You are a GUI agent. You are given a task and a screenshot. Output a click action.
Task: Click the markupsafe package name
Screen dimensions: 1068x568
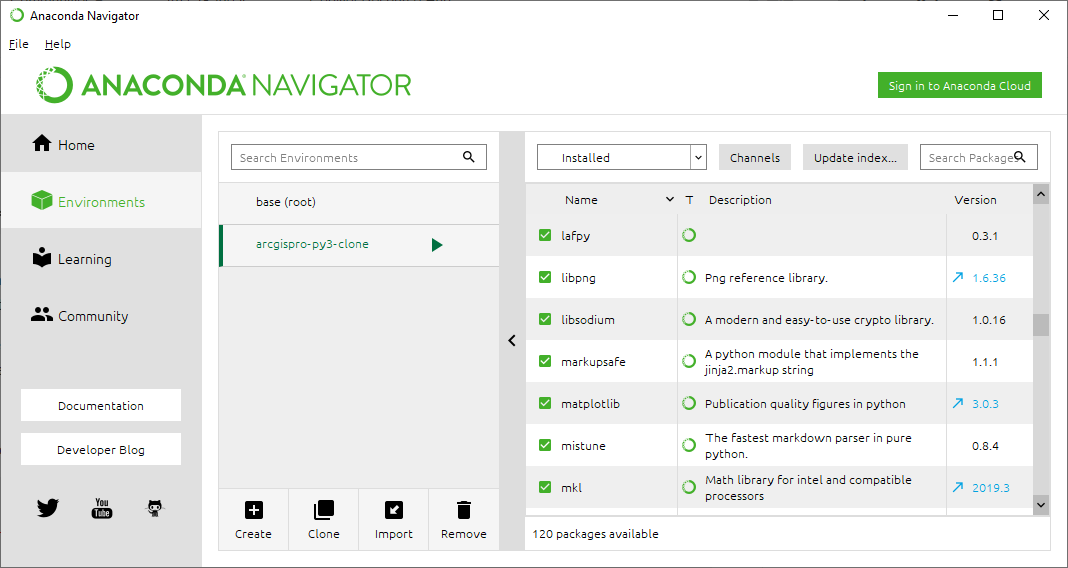593,362
